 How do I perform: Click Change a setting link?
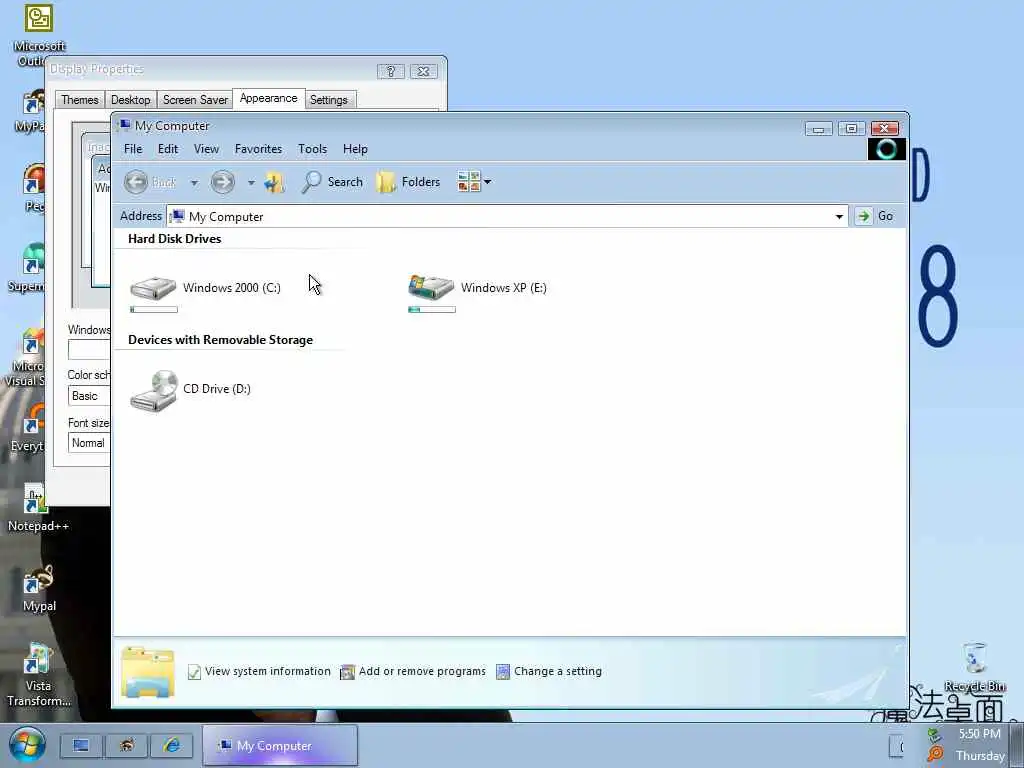click(x=549, y=671)
